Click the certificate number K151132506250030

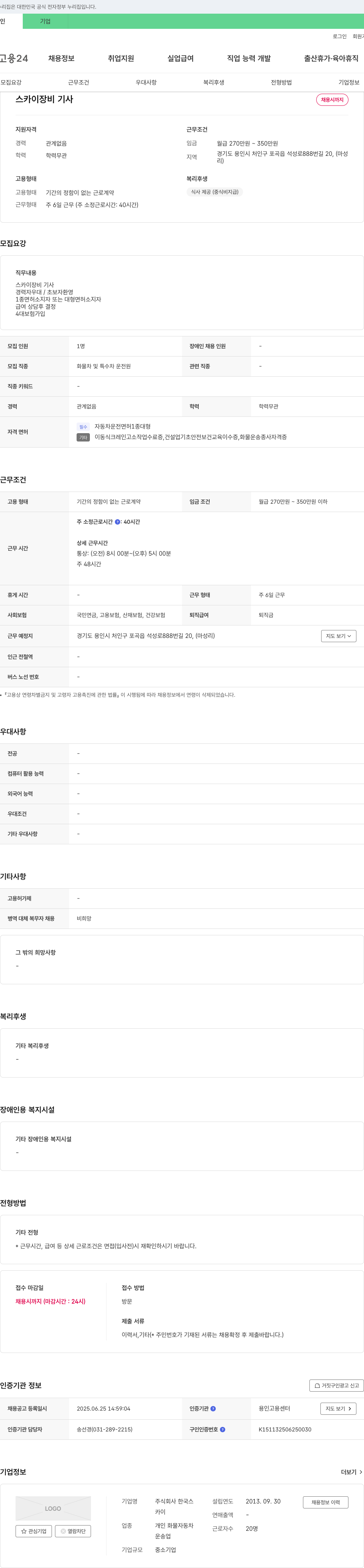click(285, 1429)
